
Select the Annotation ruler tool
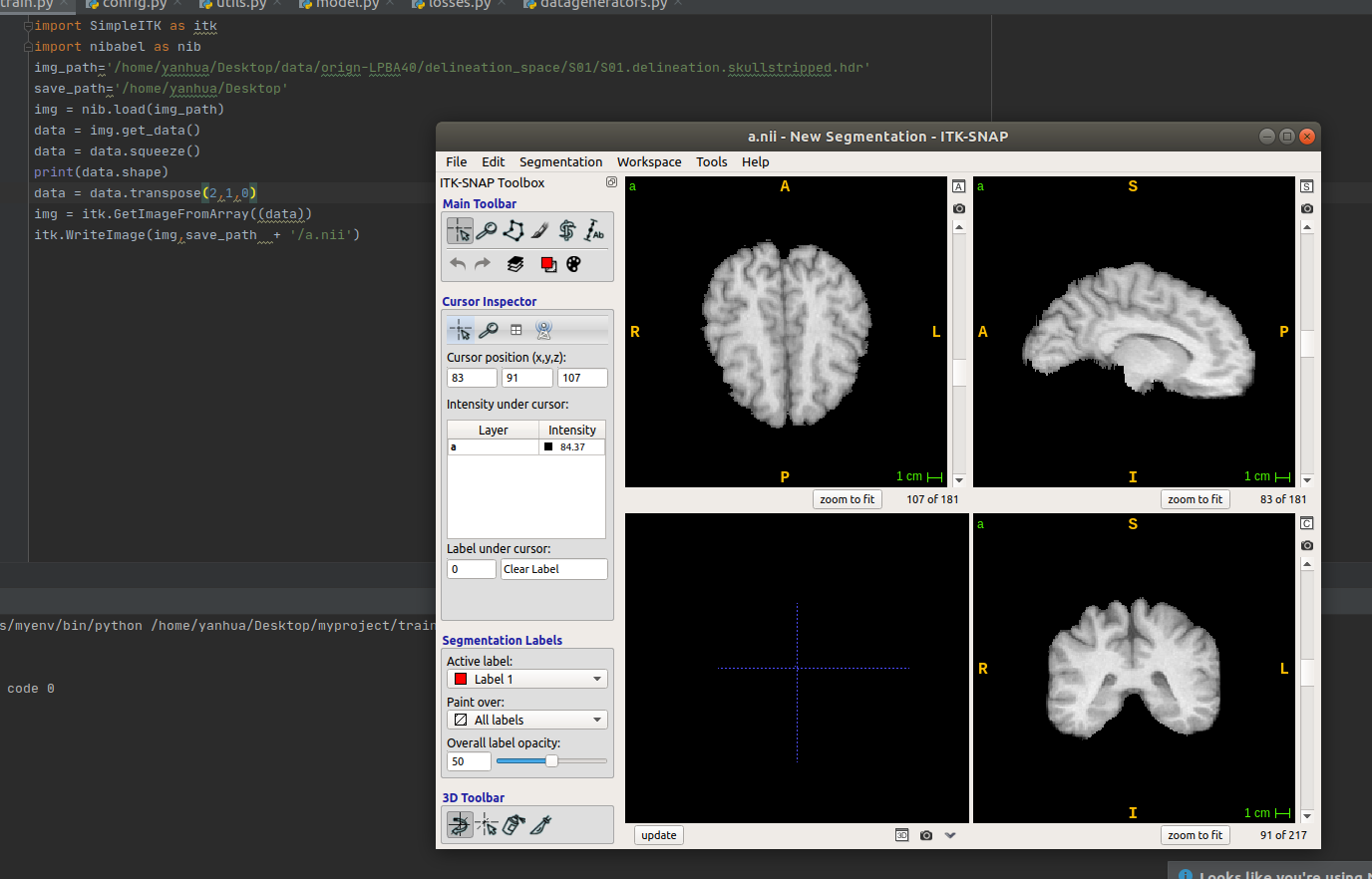[594, 231]
